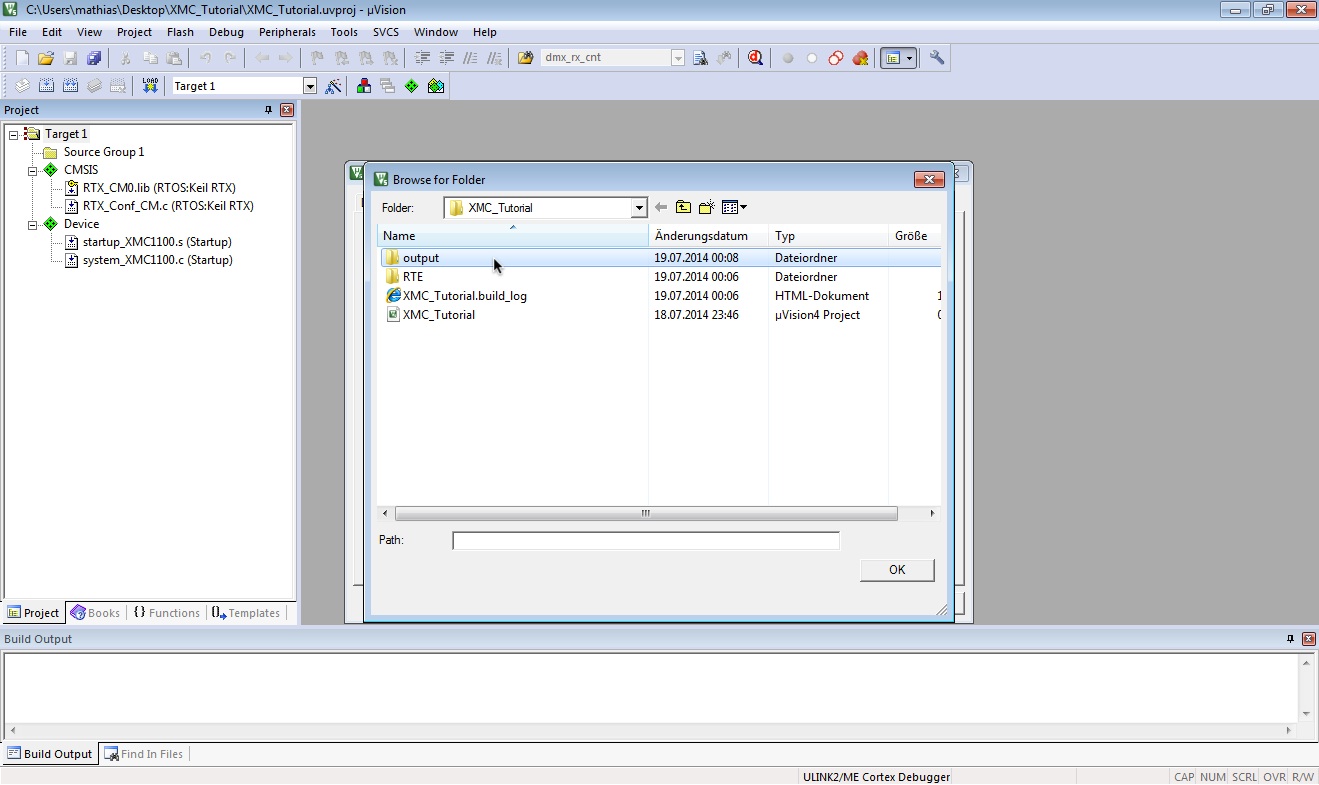Select RTX_Conf_CM.c in Project tree
This screenshot has width=1319, height=785.
tap(168, 206)
